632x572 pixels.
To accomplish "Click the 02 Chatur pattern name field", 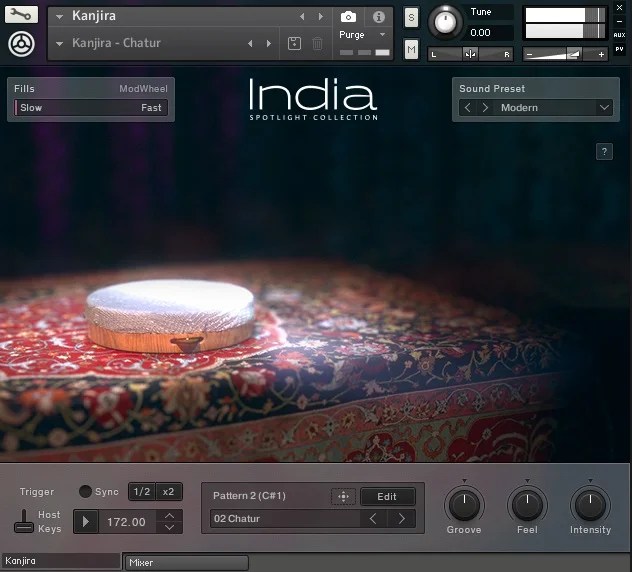I will 285,519.
